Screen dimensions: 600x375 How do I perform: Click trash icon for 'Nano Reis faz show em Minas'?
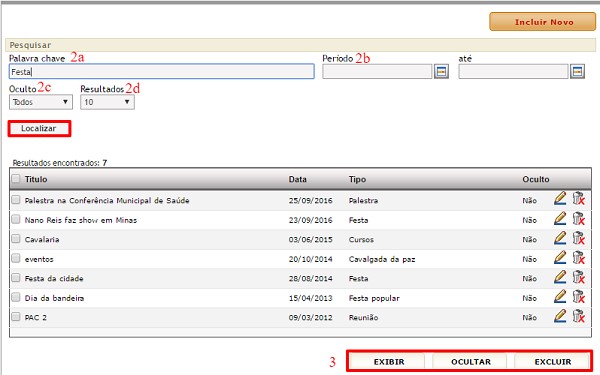click(x=579, y=218)
